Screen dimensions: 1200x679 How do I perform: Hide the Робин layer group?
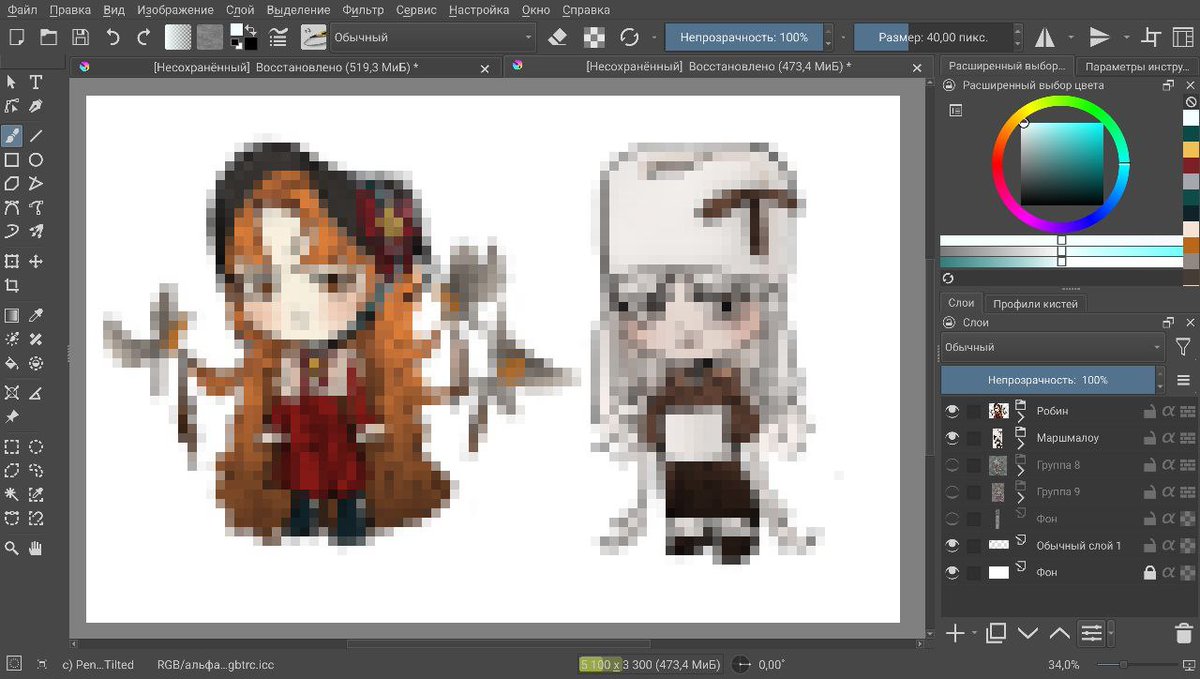click(x=952, y=411)
